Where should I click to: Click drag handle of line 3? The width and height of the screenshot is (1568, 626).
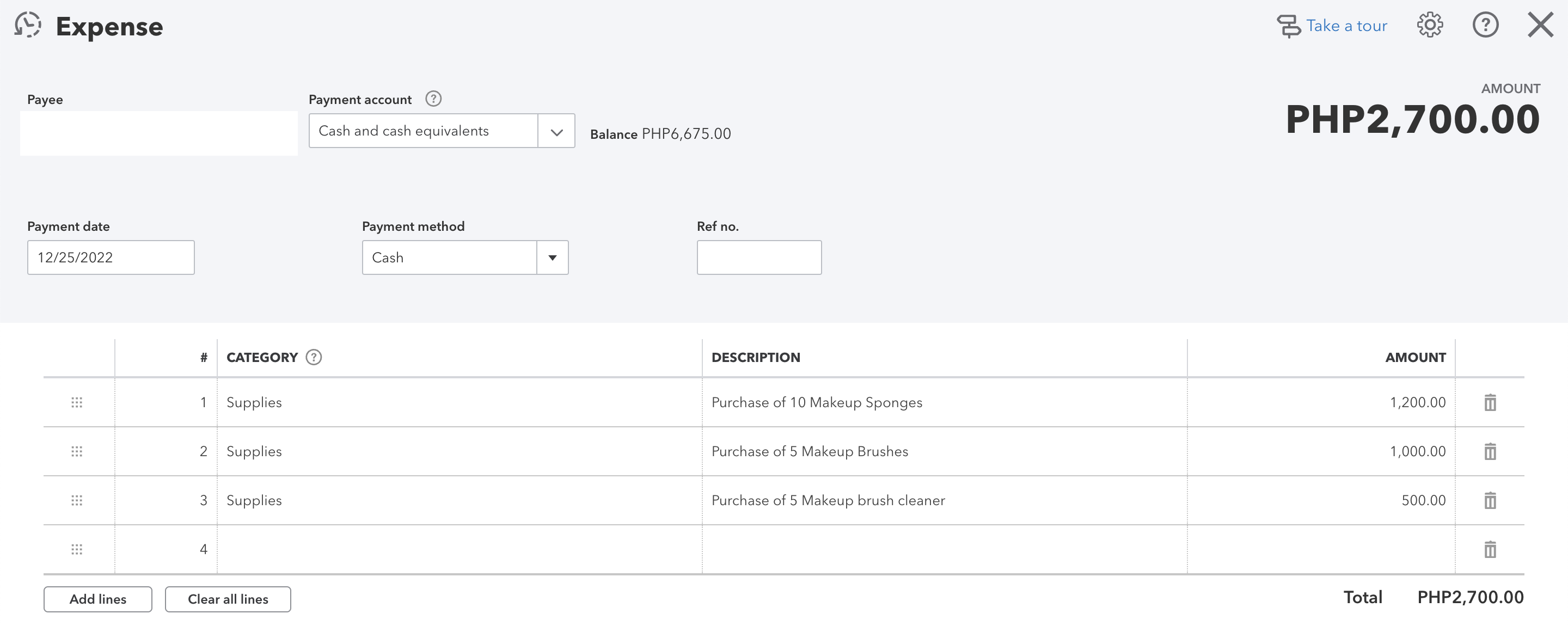77,501
